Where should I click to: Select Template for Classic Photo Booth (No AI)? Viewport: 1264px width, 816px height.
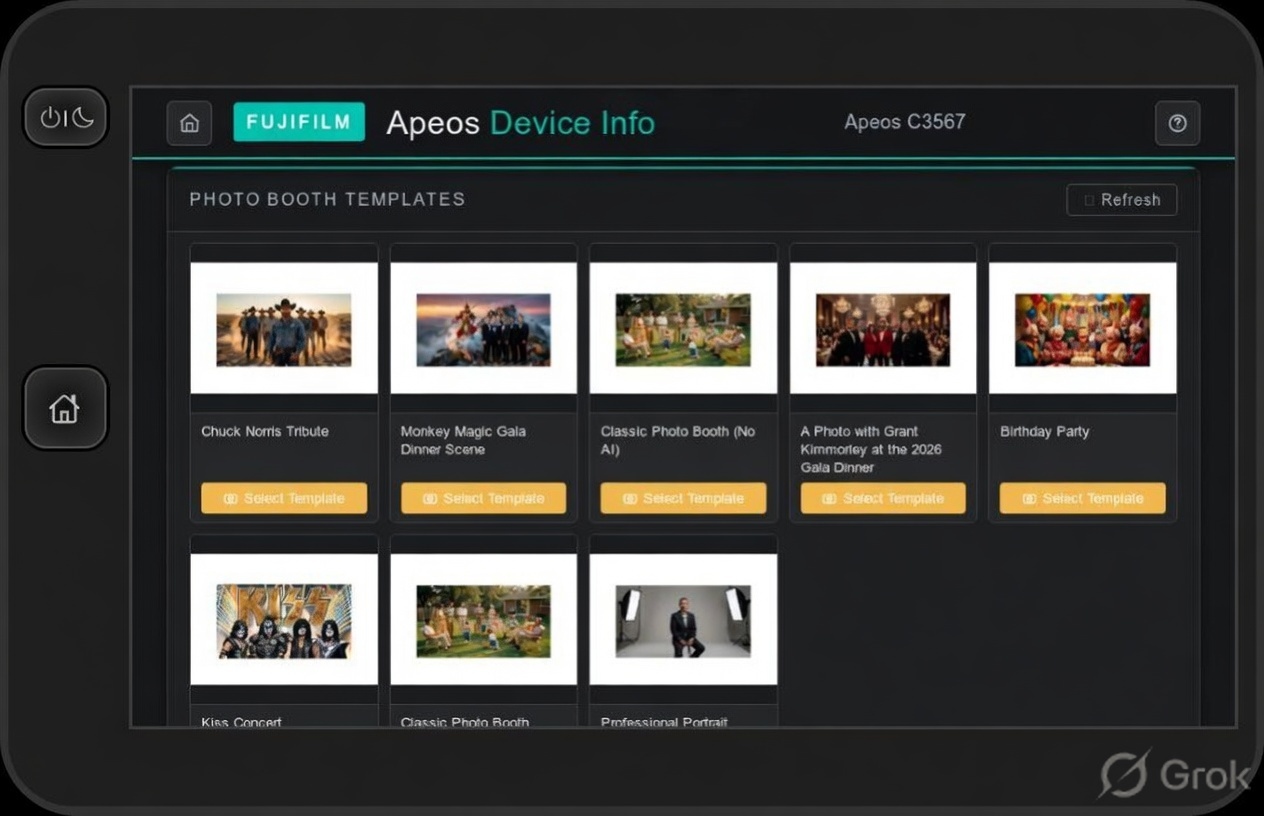click(683, 498)
